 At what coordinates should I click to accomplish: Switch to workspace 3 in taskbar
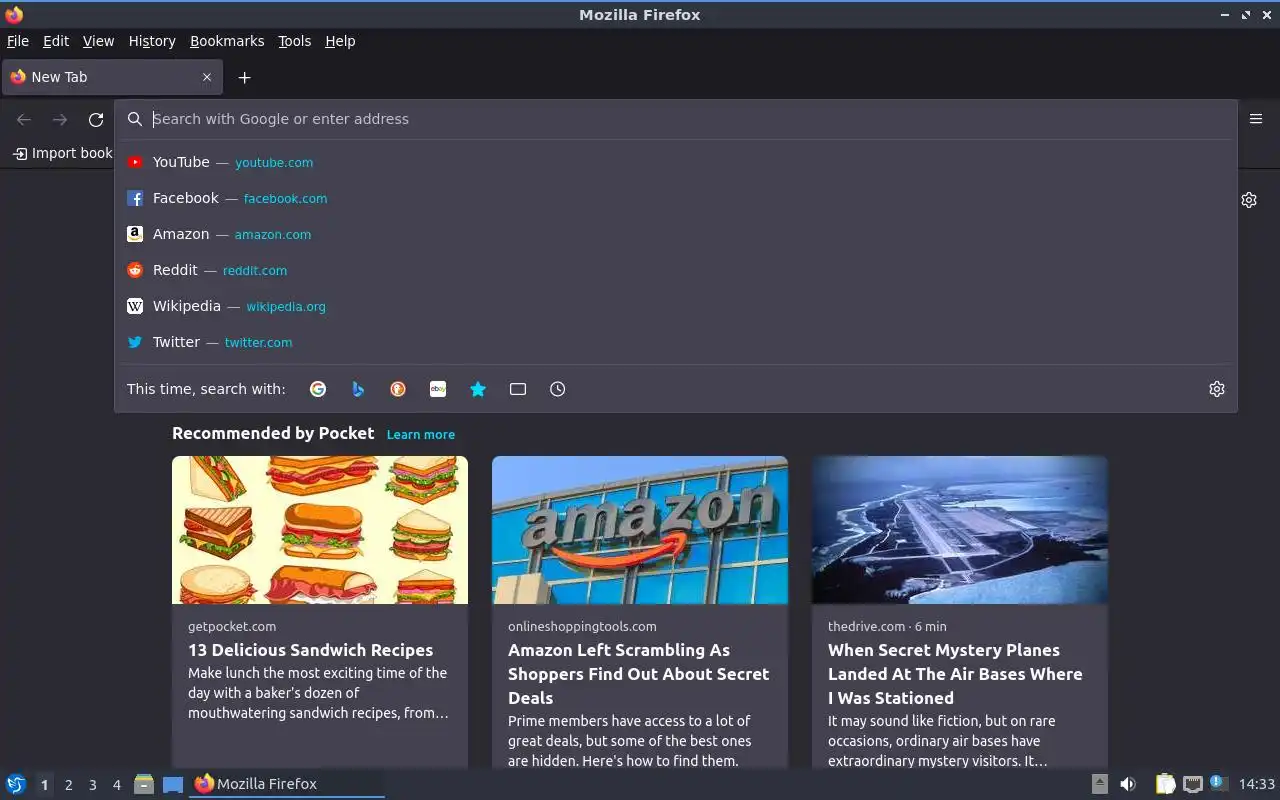[x=92, y=785]
